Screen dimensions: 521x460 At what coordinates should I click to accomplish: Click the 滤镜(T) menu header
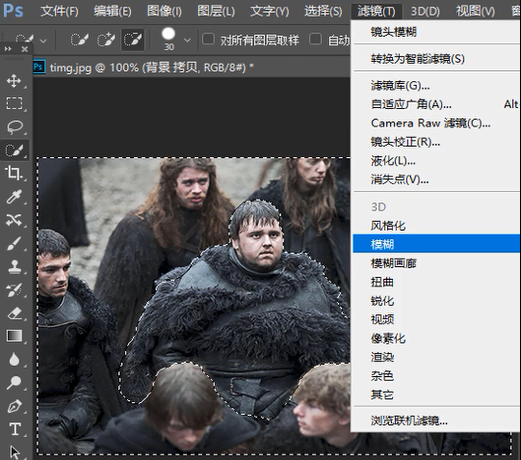376,11
